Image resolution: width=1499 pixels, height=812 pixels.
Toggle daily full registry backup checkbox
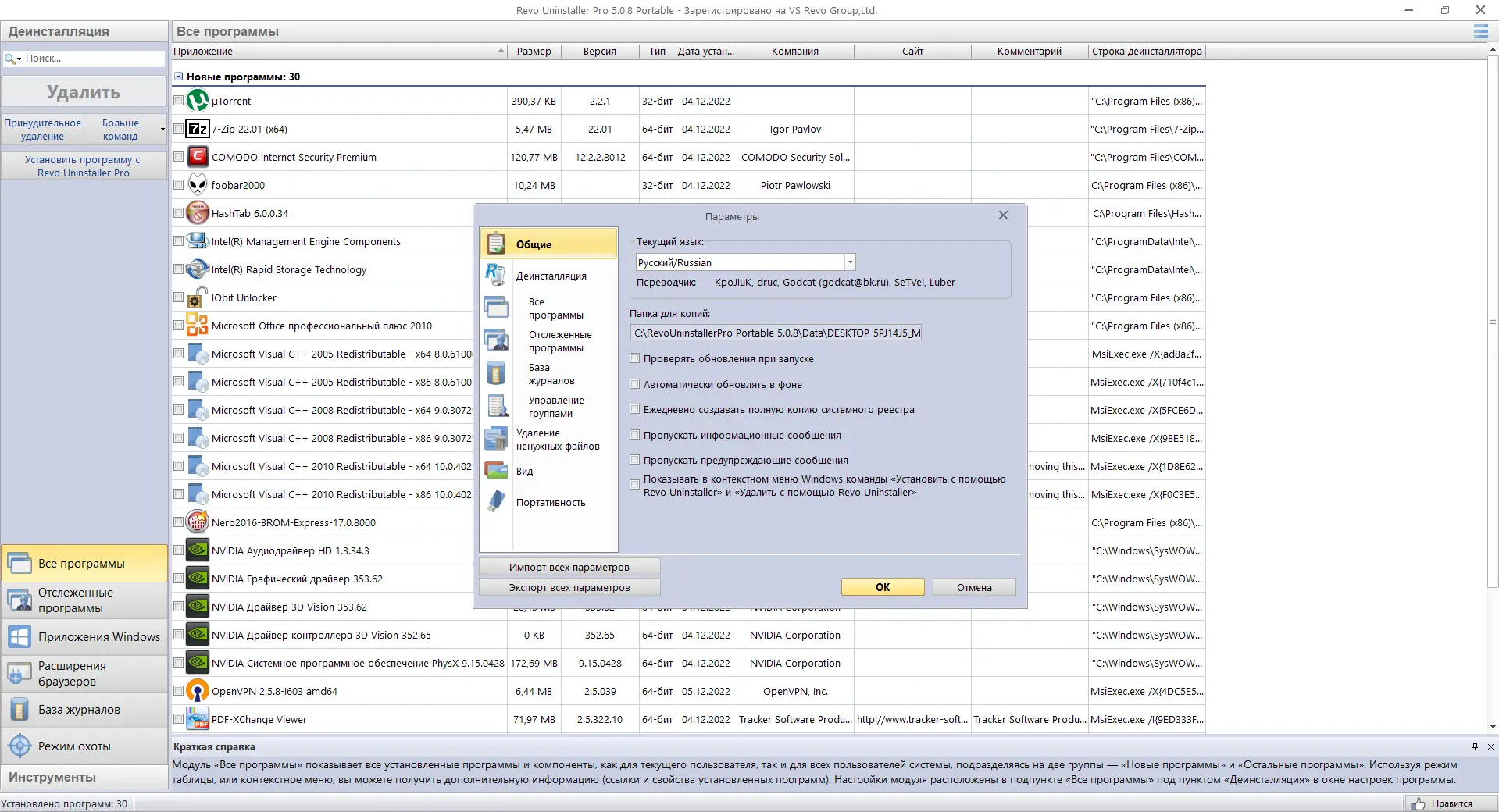pos(635,409)
